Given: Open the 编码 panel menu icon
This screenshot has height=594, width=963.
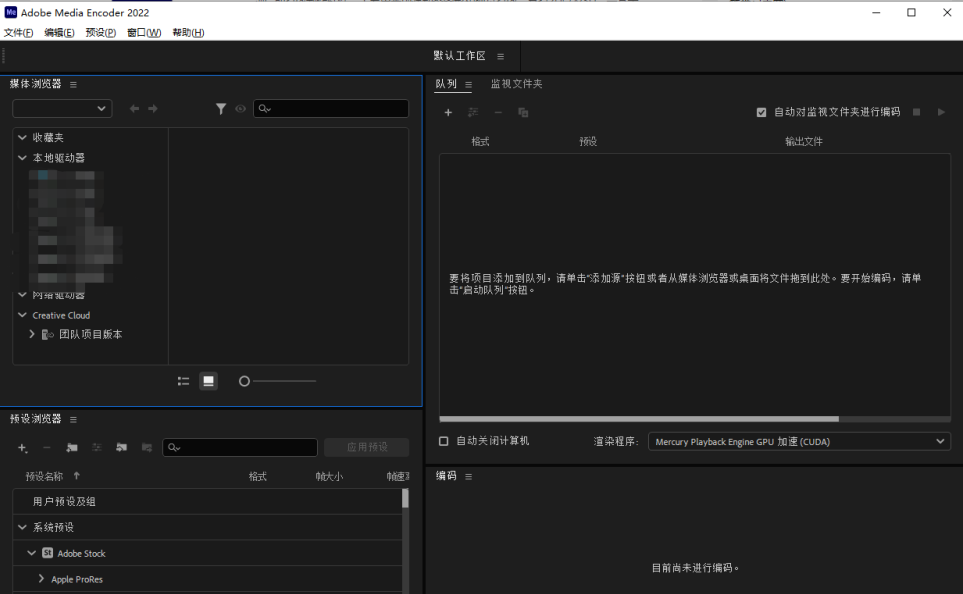Looking at the screenshot, I should click(469, 477).
